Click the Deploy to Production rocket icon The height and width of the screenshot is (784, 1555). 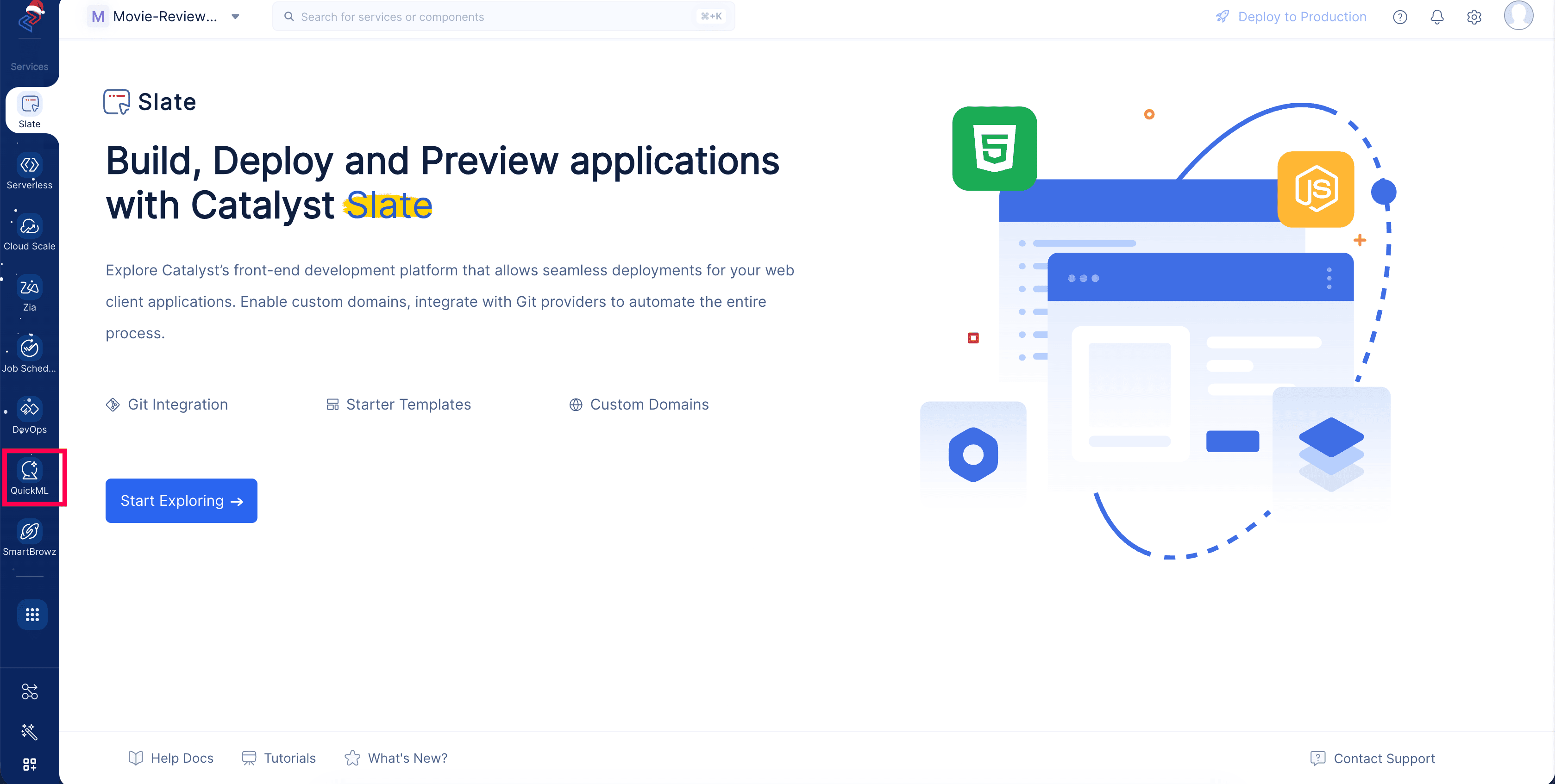coord(1223,16)
